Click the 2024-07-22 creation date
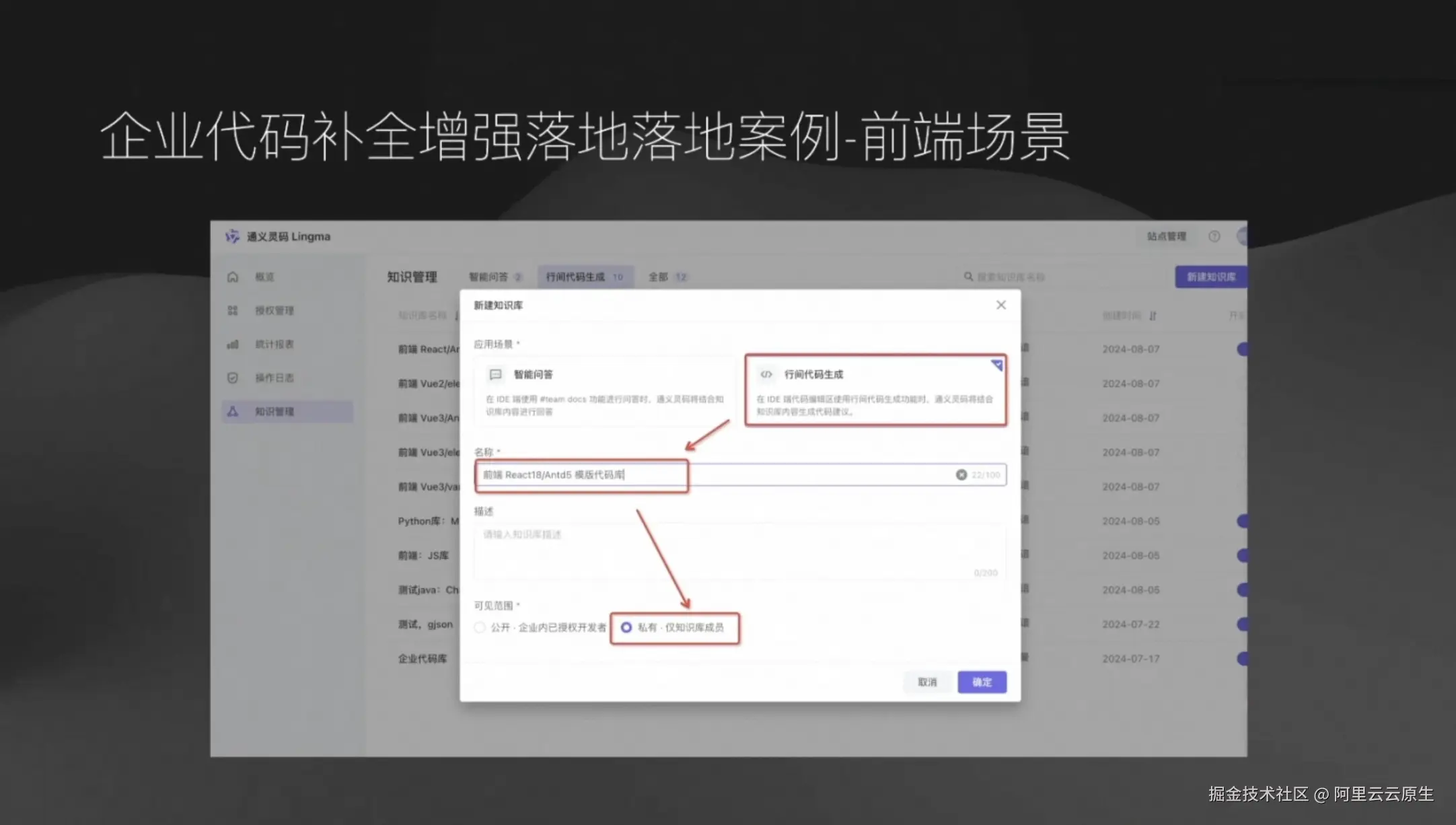The image size is (1456, 825). [x=1131, y=624]
